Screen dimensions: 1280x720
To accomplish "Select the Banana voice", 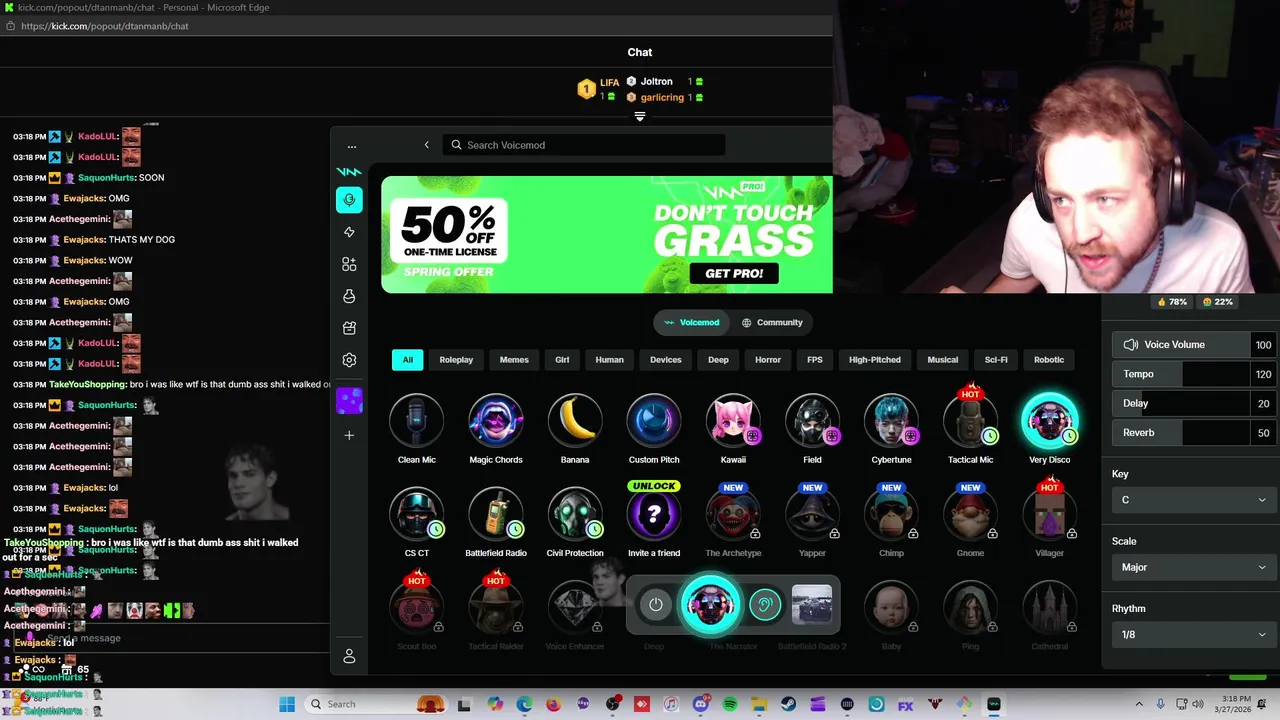I will (575, 421).
